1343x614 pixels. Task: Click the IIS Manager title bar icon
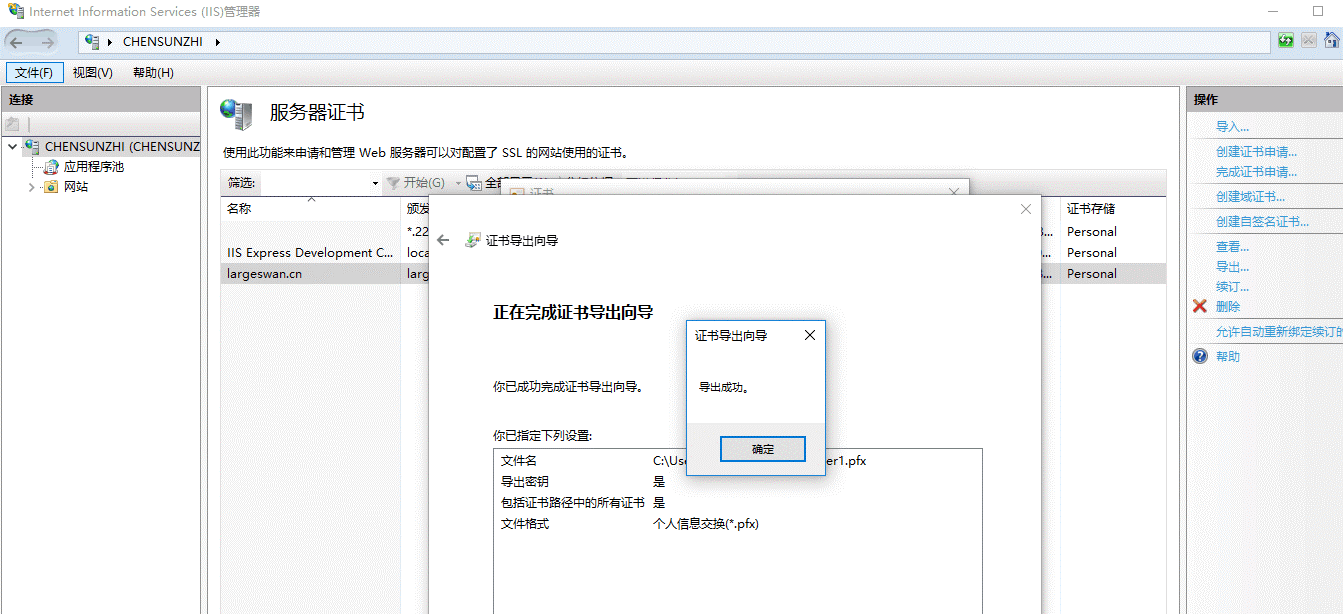(x=16, y=11)
